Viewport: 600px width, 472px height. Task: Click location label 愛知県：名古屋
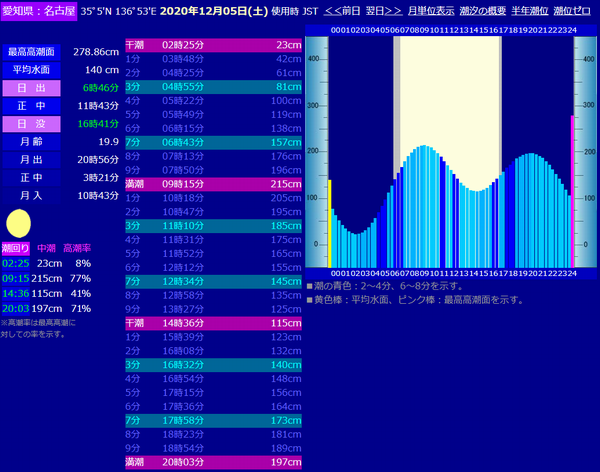[x=39, y=11]
